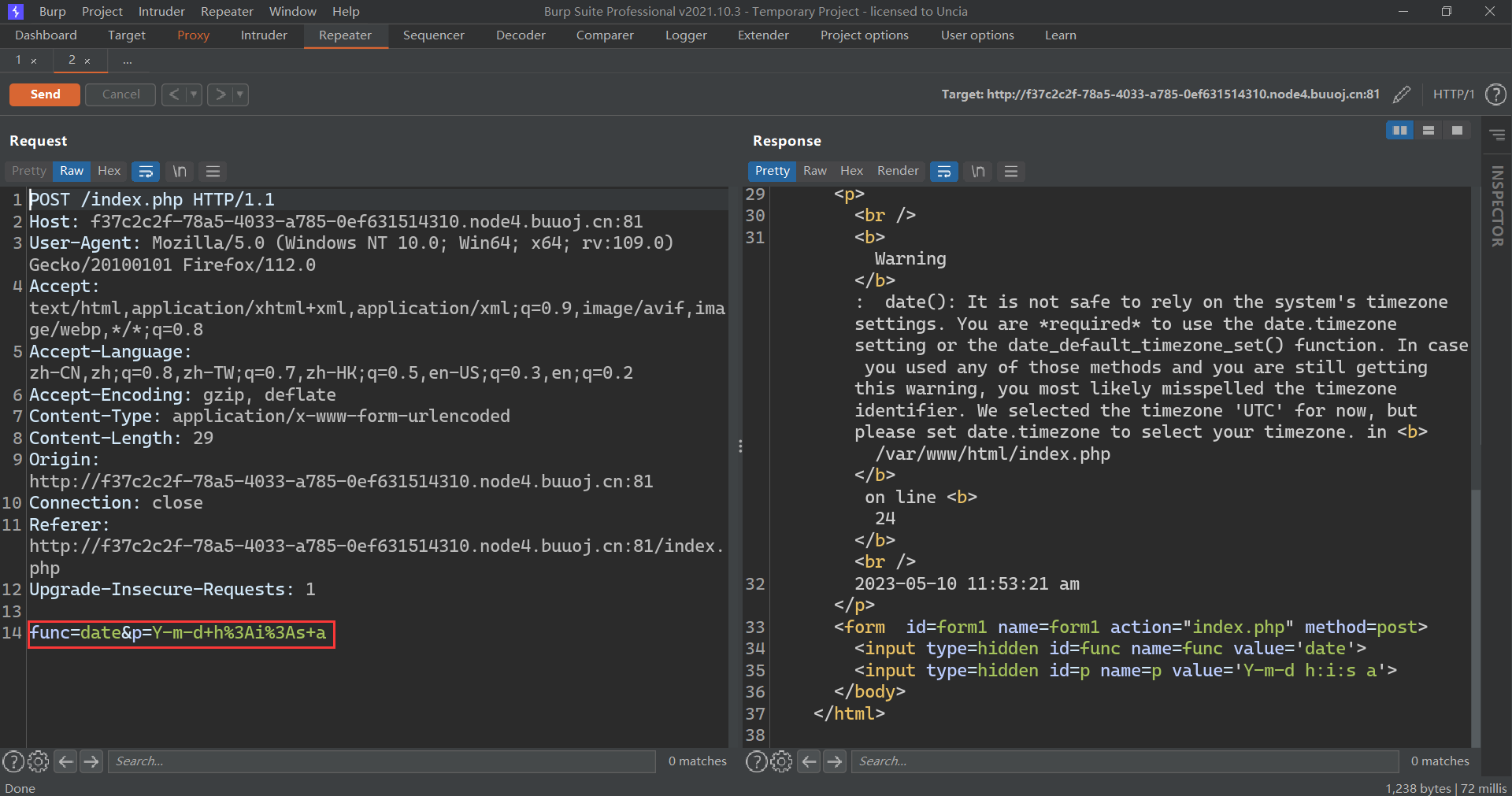This screenshot has width=1512, height=796.
Task: Go back in request history arrow
Action: point(174,94)
